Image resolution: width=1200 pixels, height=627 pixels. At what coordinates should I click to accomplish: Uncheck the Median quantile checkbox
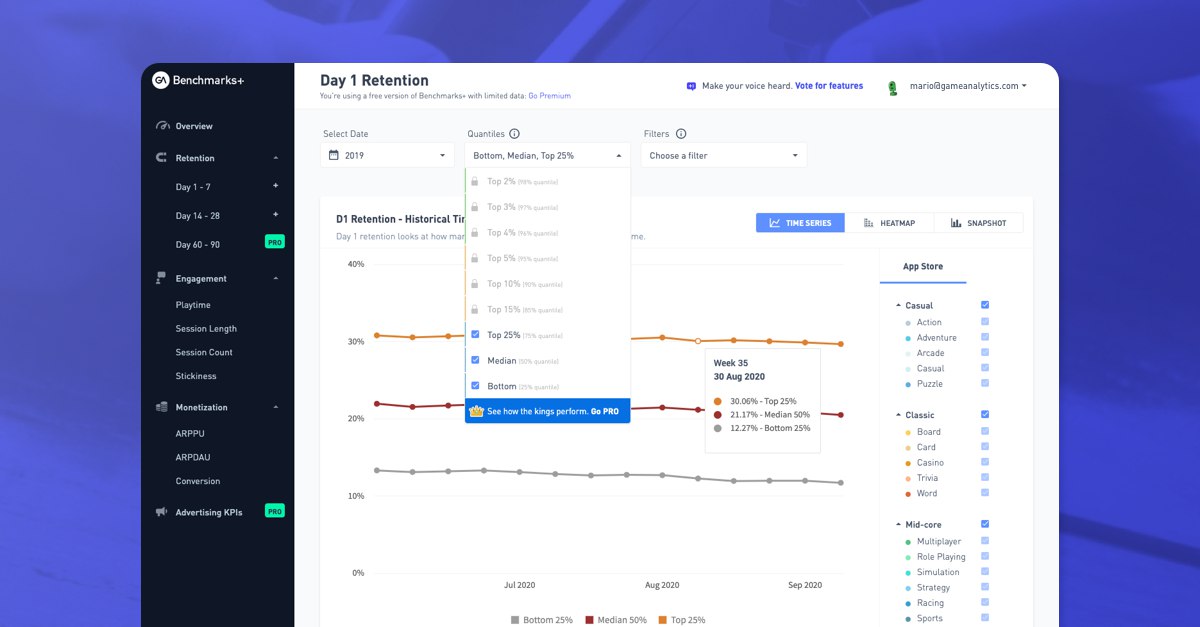(x=475, y=360)
